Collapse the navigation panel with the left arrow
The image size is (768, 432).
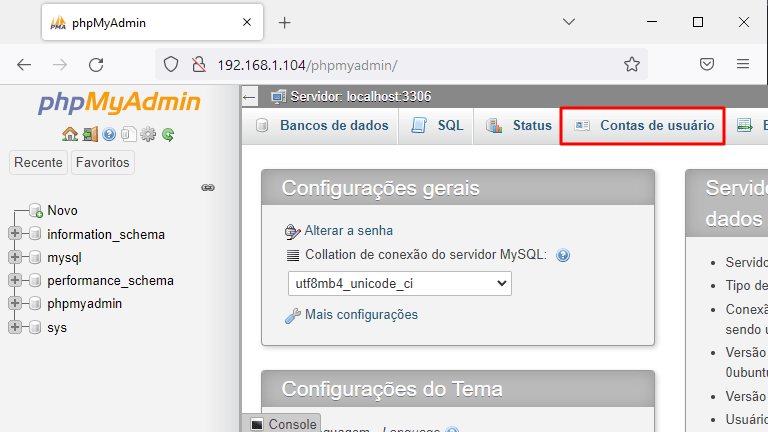point(249,97)
